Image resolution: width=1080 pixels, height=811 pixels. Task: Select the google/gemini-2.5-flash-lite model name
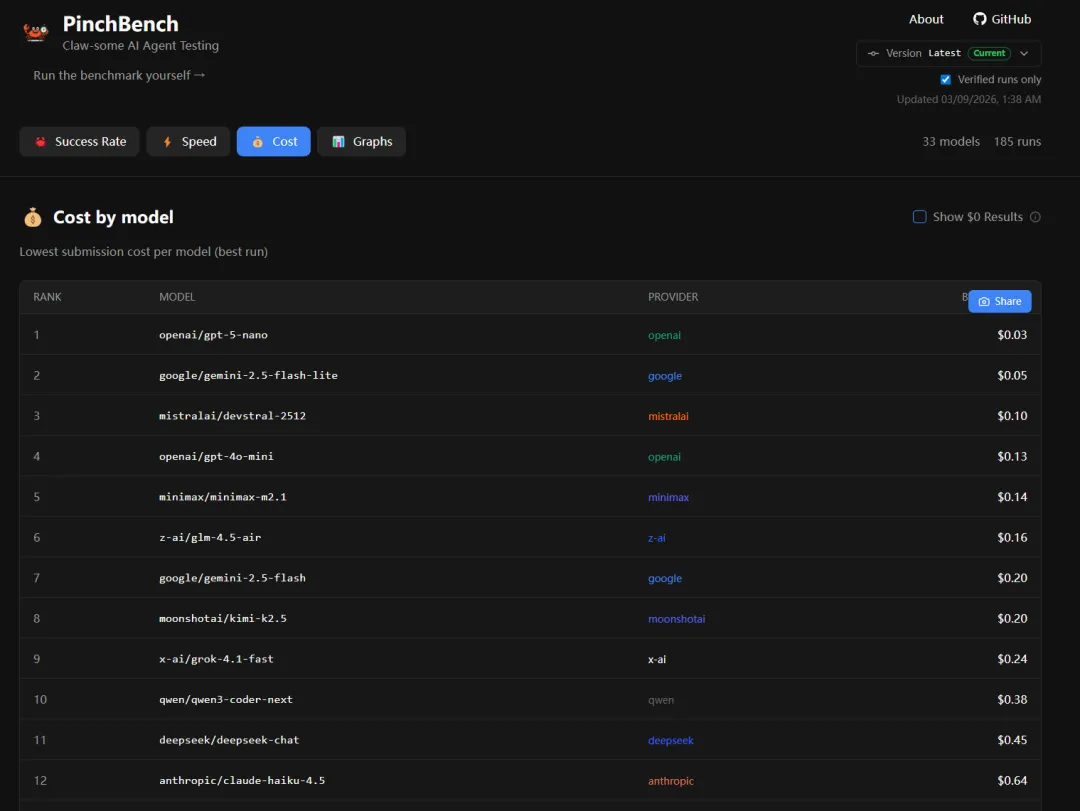click(x=248, y=376)
